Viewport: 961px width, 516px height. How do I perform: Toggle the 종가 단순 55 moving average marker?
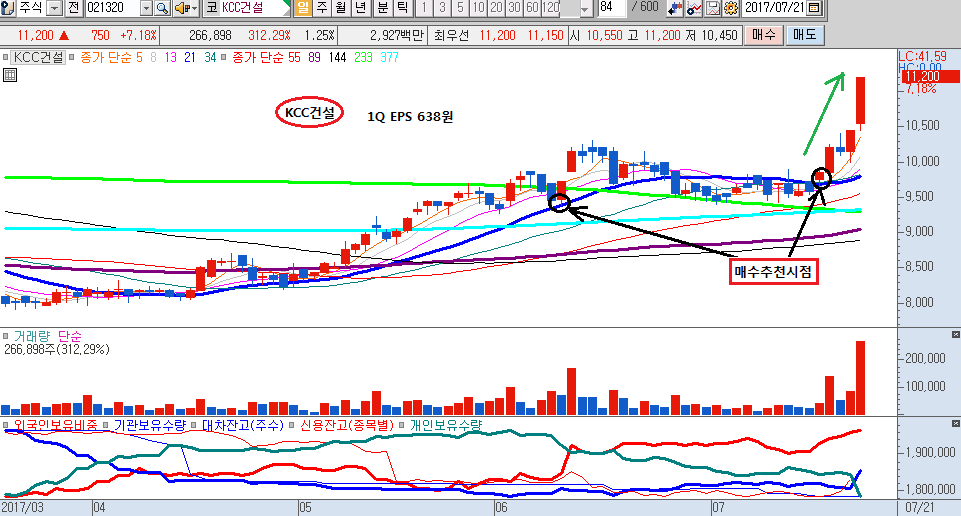[x=224, y=58]
